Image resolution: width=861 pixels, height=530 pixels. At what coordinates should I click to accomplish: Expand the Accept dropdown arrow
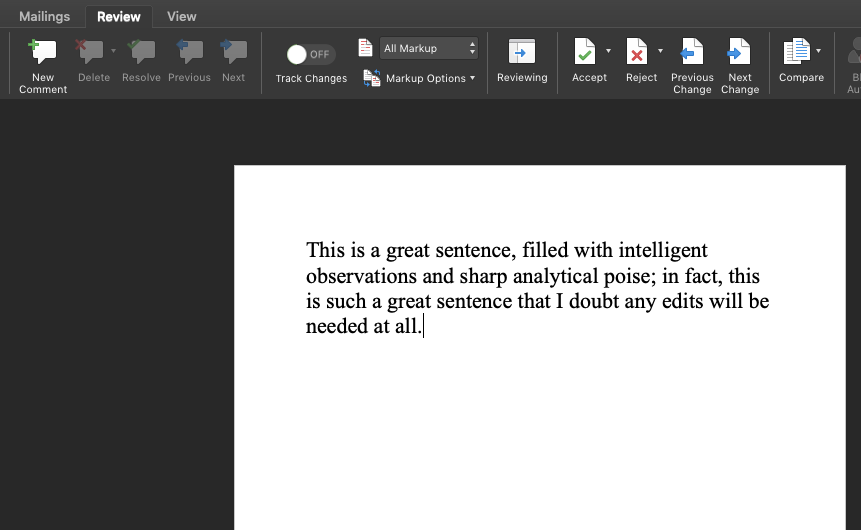click(x=608, y=51)
